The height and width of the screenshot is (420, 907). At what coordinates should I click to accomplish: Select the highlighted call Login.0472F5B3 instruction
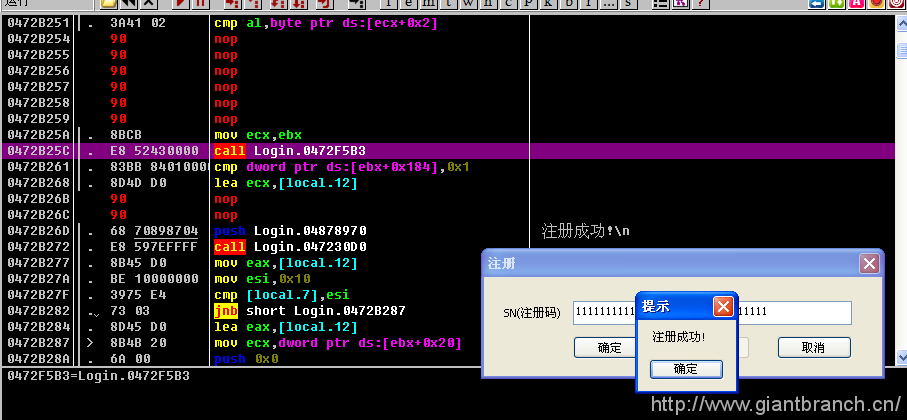290,151
